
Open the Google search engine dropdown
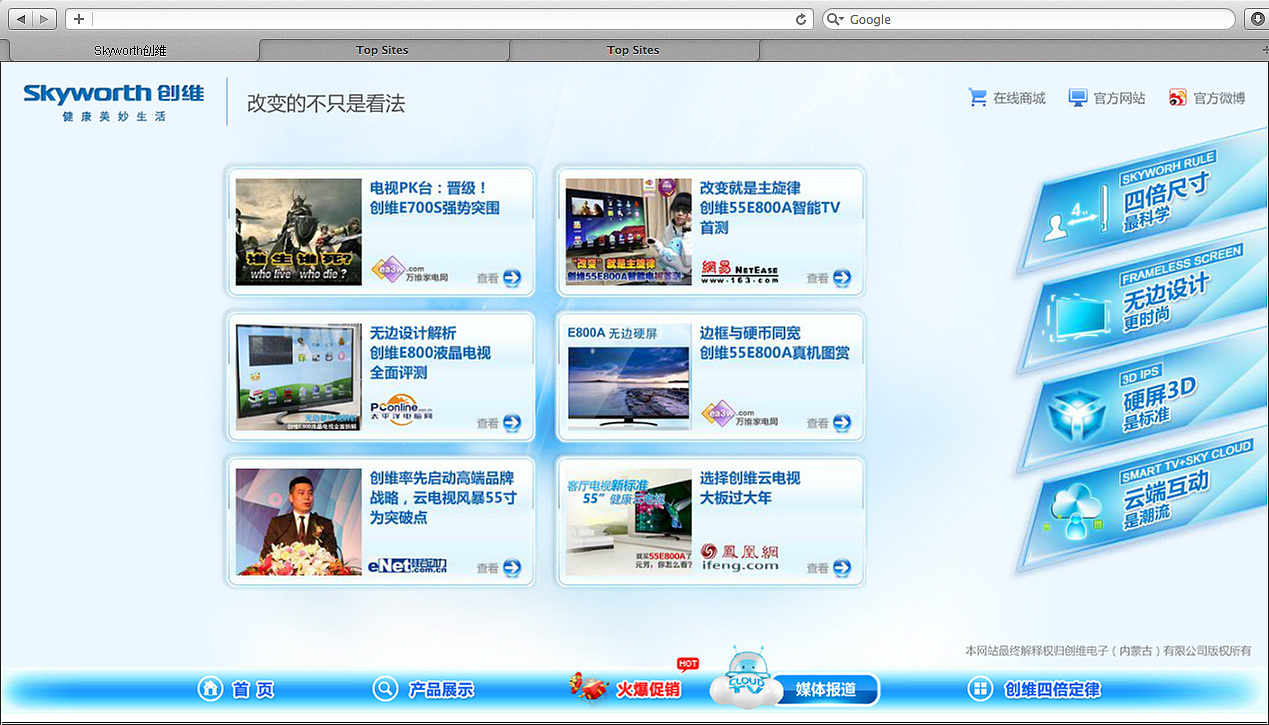(835, 19)
